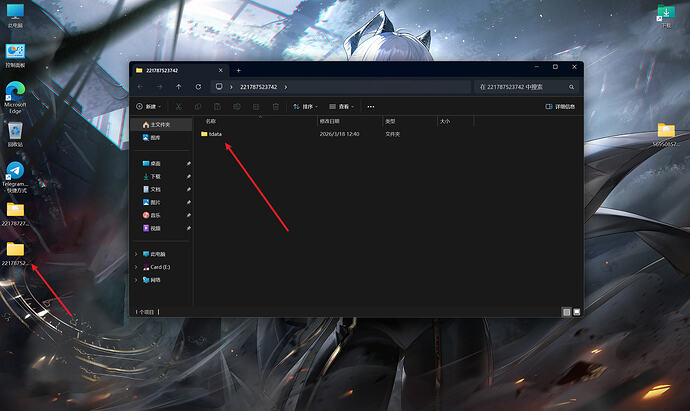Select the tdata folder row
690x411 pixels.
point(336,134)
